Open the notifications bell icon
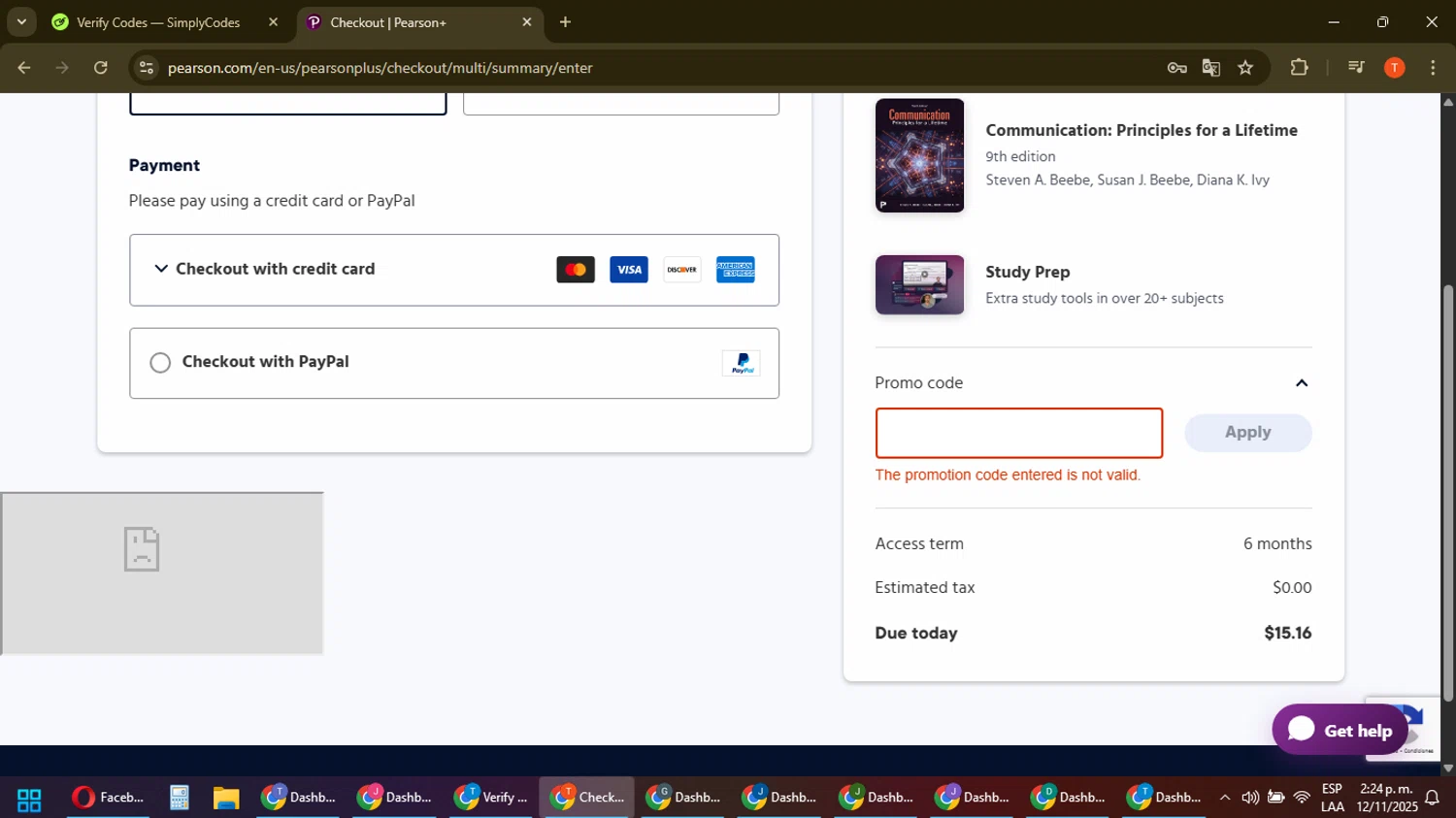 click(1433, 798)
